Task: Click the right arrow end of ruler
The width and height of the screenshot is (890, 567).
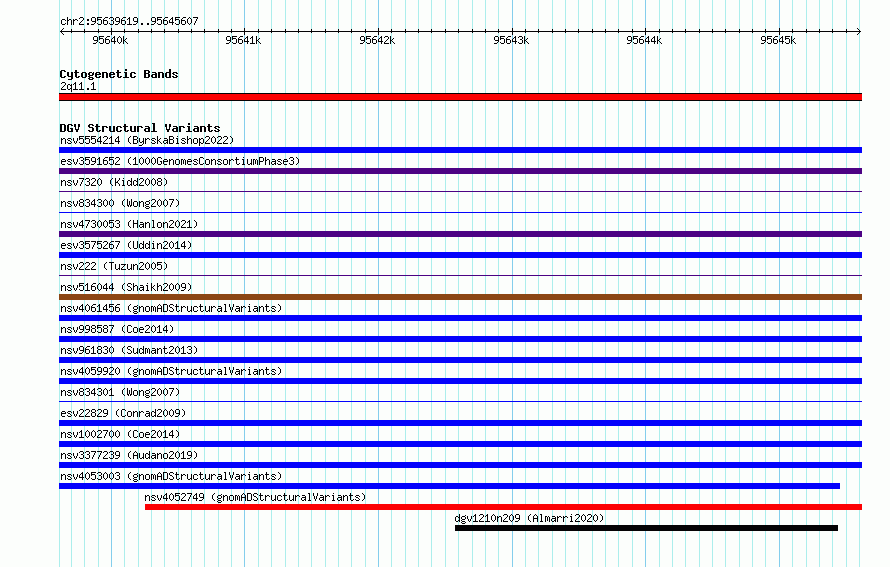Action: (859, 31)
